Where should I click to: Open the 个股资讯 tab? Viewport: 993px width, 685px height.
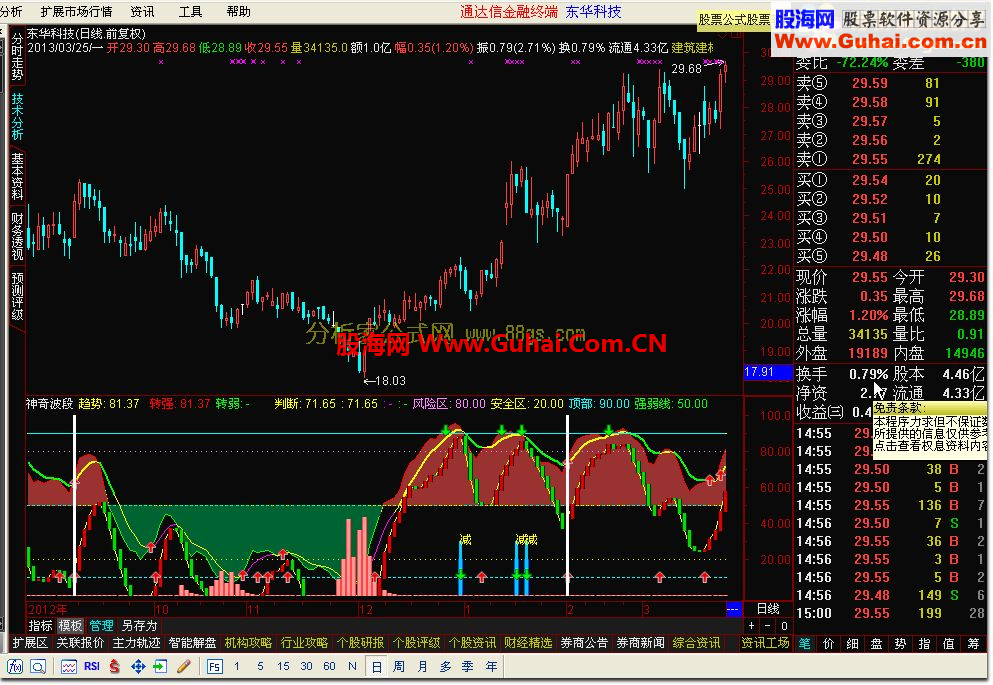coord(472,643)
